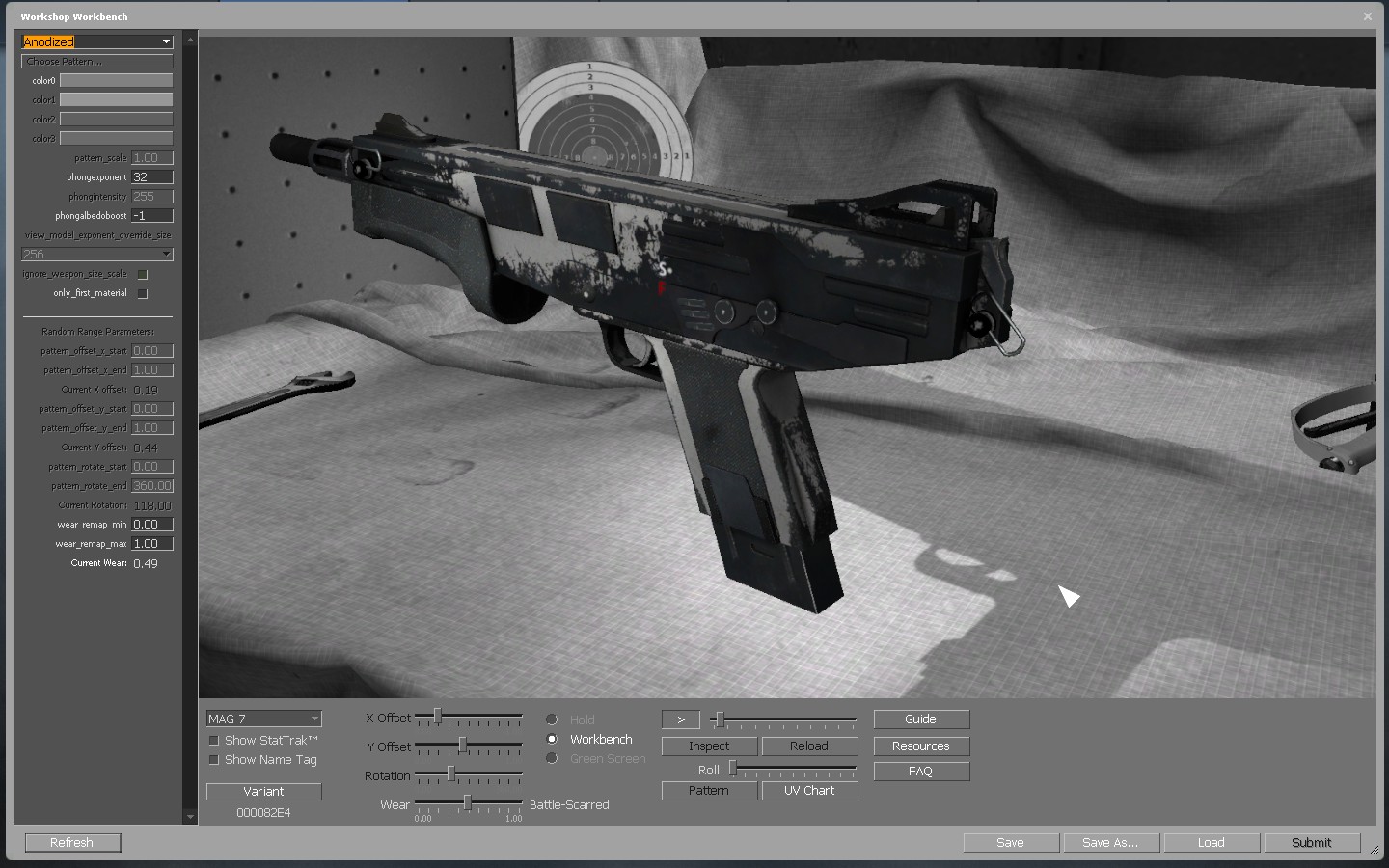Edit the phongalbedoboost value field

point(152,215)
